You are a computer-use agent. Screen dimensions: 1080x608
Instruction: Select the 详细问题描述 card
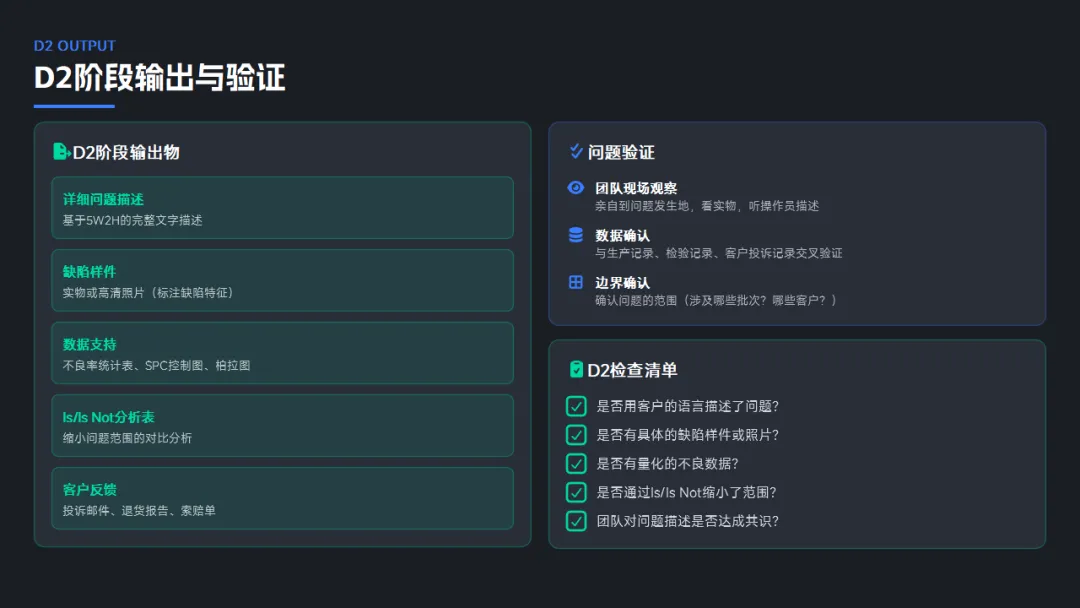(x=282, y=208)
